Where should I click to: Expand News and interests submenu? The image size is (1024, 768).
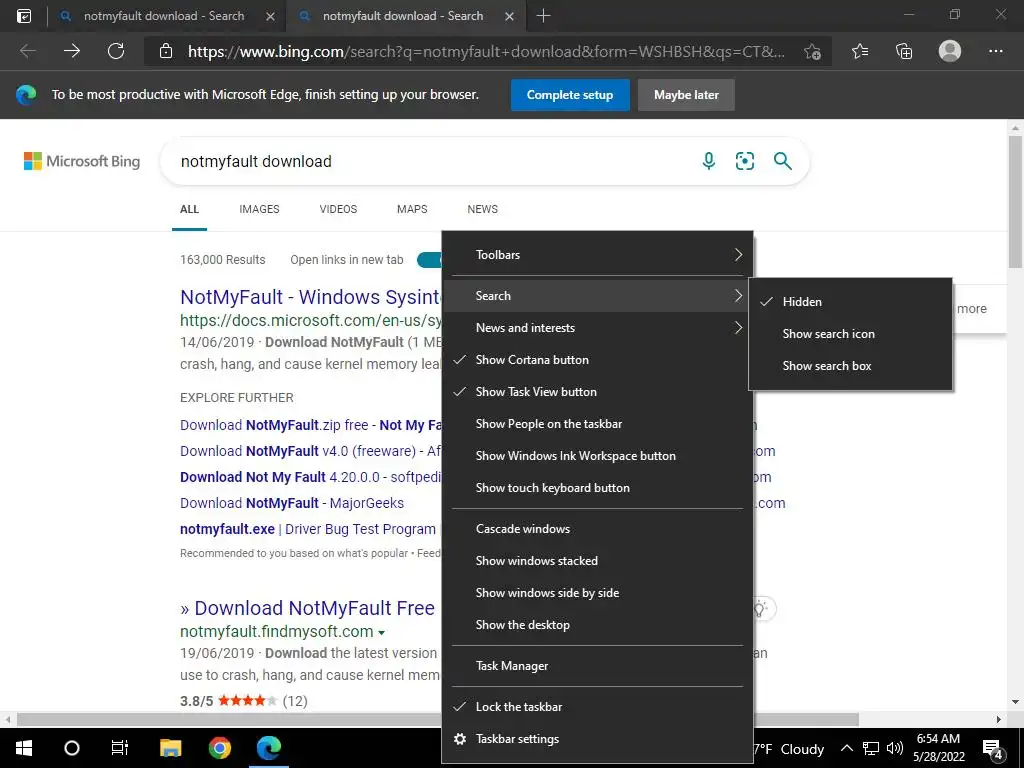pos(598,328)
